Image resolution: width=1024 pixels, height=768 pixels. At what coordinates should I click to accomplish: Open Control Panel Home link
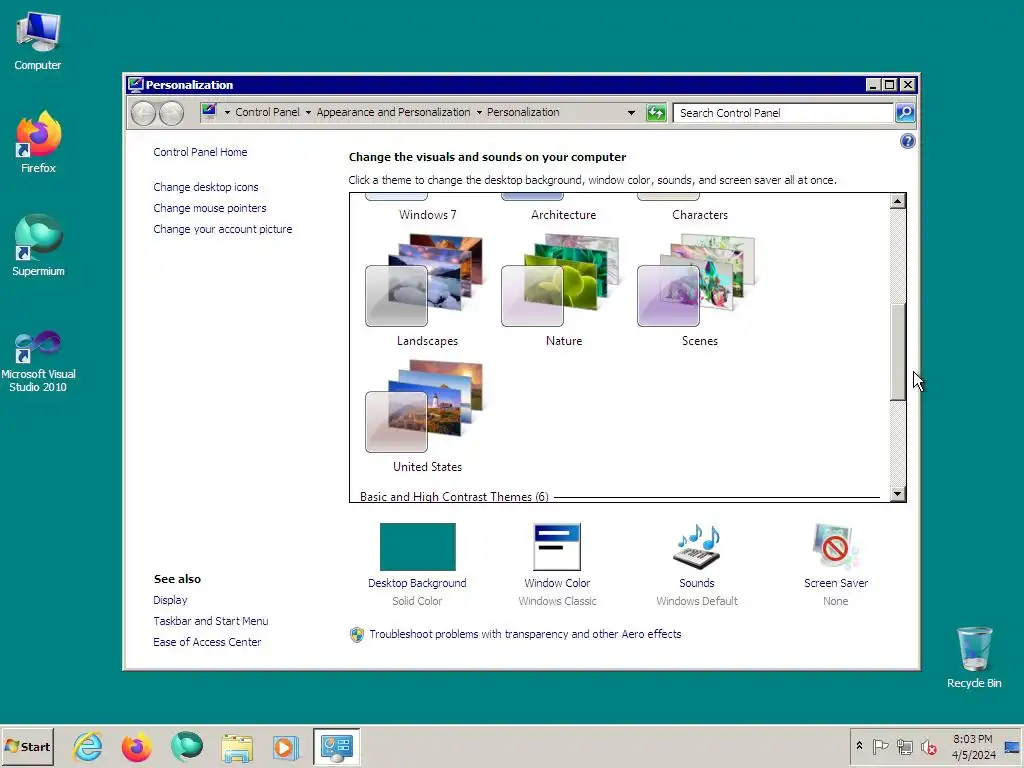point(200,152)
